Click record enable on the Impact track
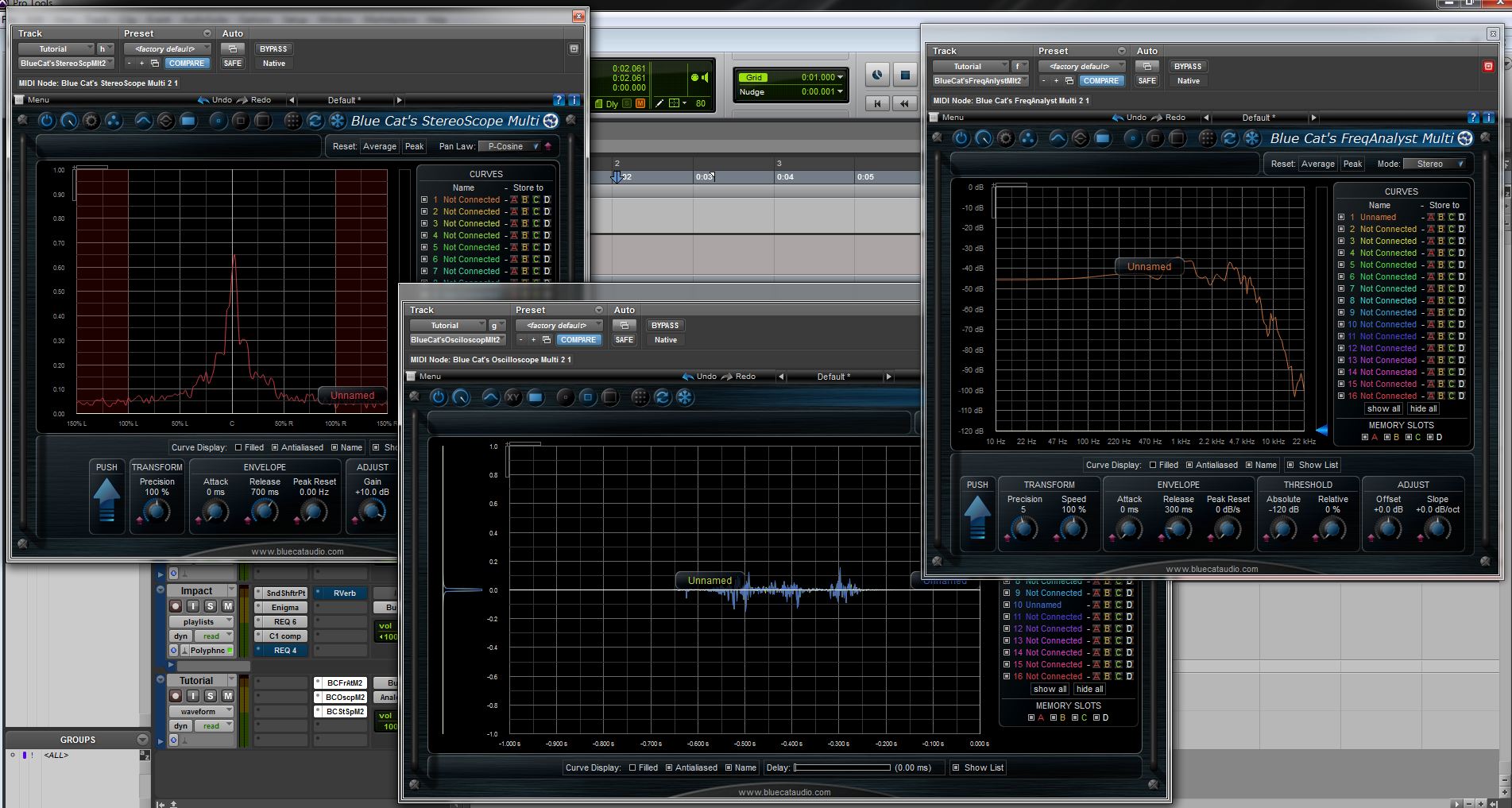Image resolution: width=1512 pixels, height=808 pixels. click(176, 606)
